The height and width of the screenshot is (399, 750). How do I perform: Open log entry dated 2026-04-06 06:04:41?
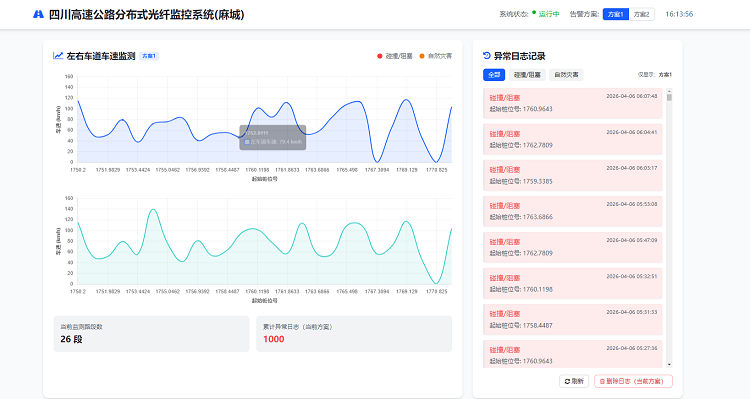click(x=573, y=139)
